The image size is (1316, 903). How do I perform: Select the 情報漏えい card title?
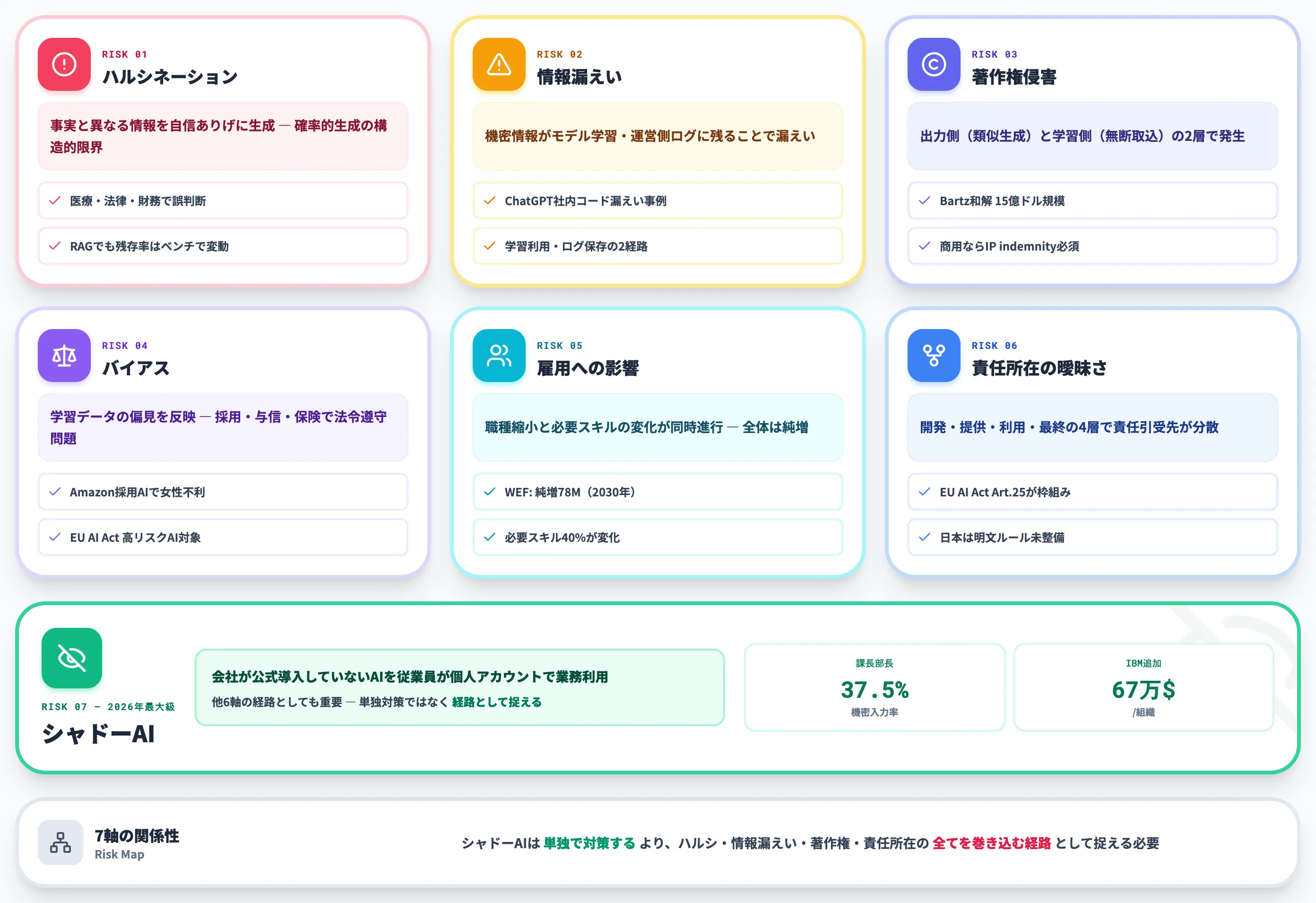tap(579, 77)
